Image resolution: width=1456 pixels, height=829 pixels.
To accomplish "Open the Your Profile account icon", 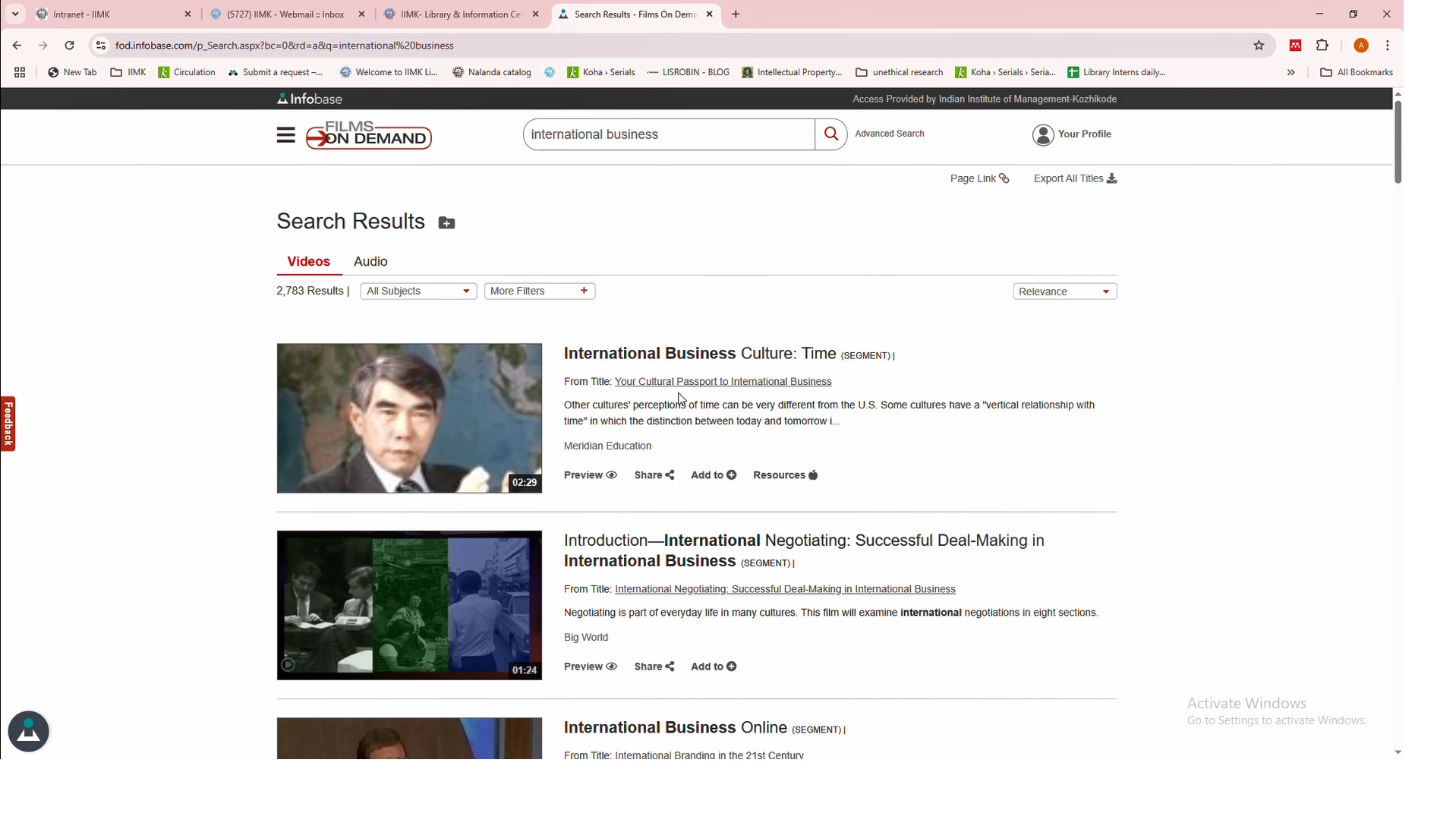I will tap(1044, 135).
